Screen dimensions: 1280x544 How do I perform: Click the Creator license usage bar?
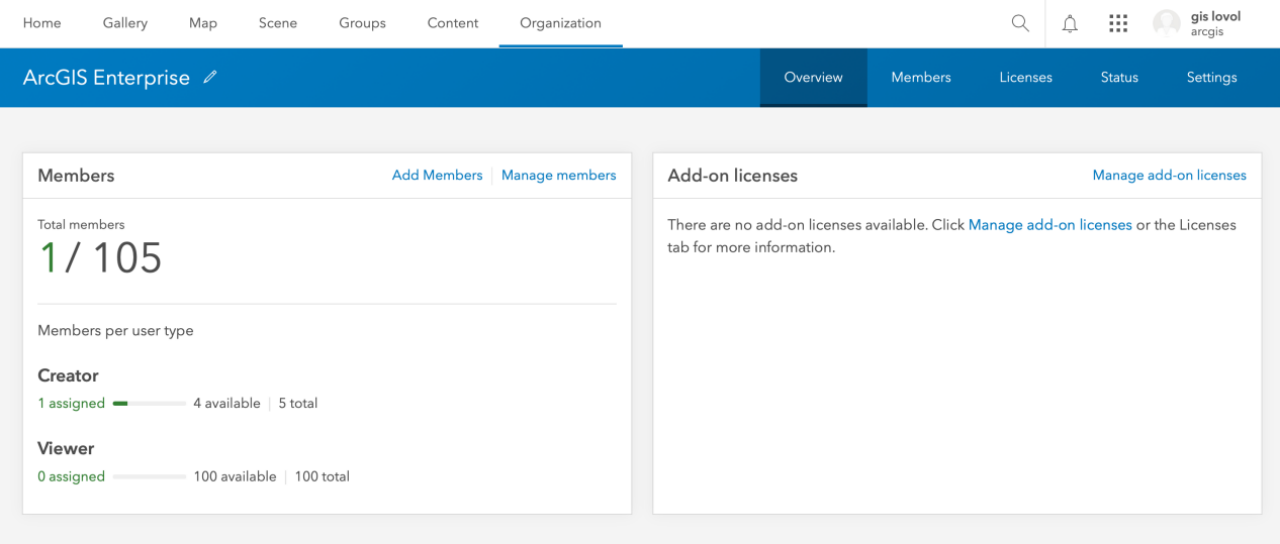(x=149, y=403)
